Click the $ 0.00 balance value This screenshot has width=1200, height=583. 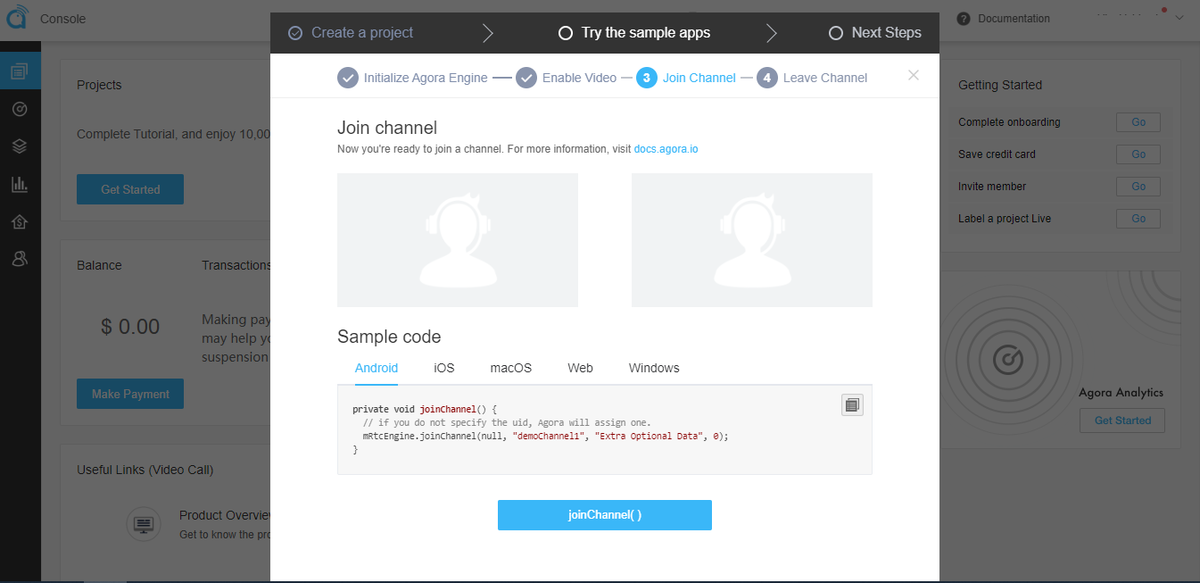coord(131,326)
